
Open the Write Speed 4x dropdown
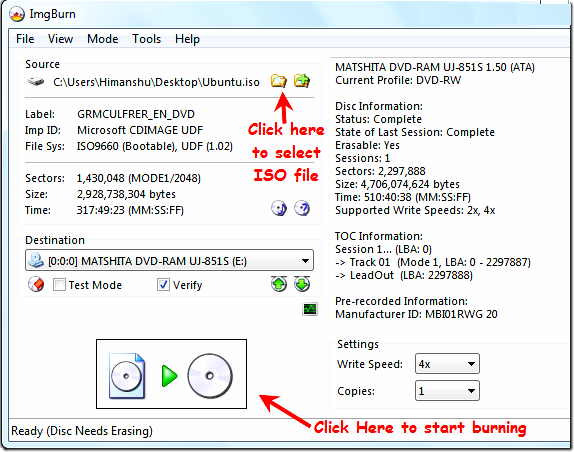pyautogui.click(x=447, y=364)
